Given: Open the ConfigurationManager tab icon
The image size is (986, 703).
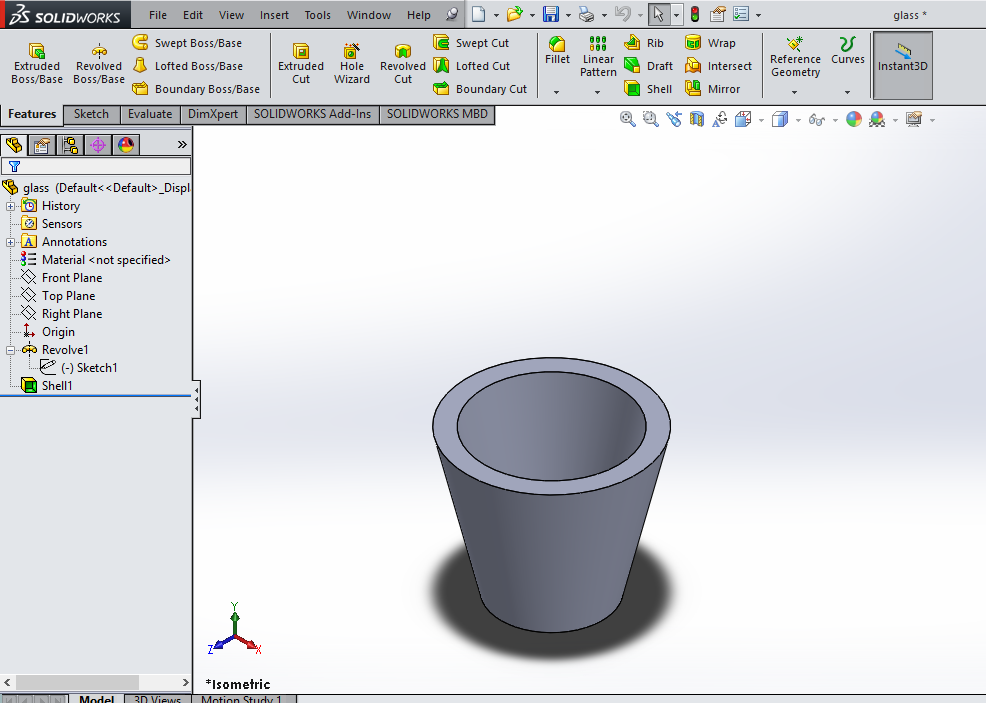Looking at the screenshot, I should [70, 145].
